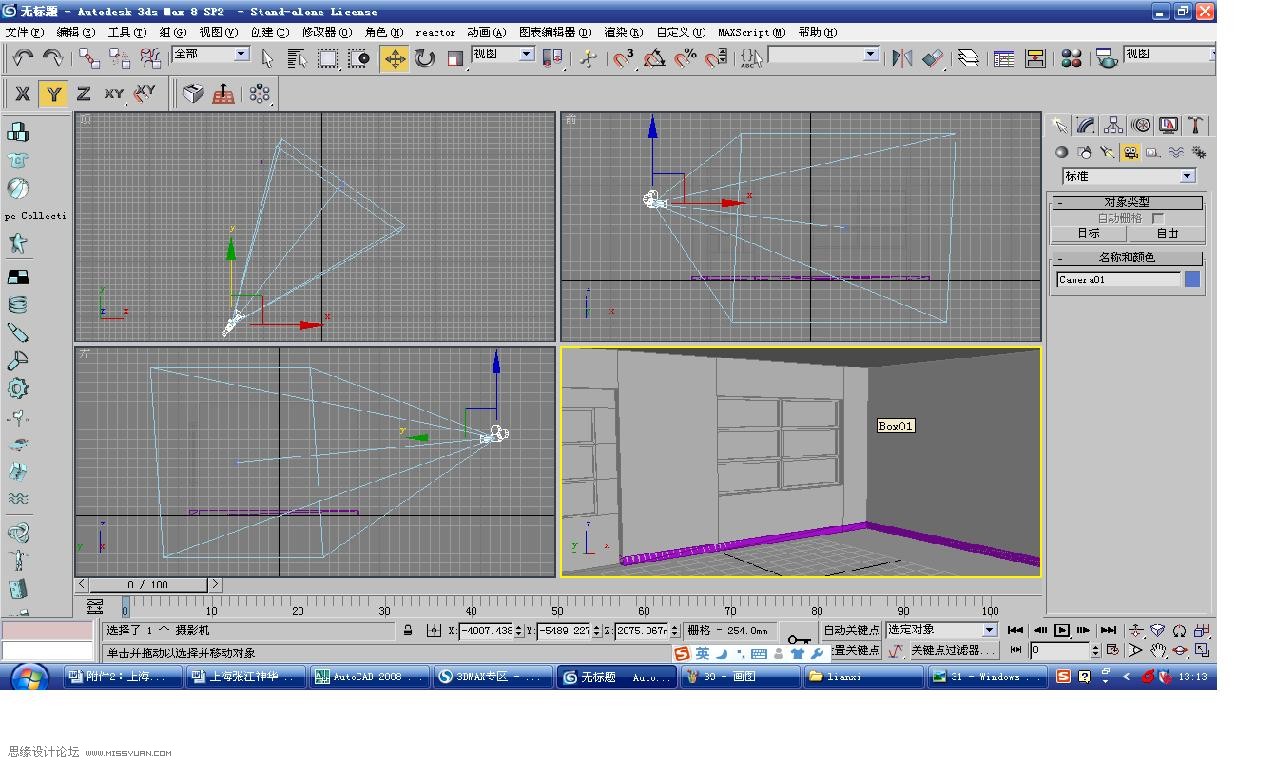Open the MAXScript menu
Screen dimensions: 1280x768
point(751,32)
